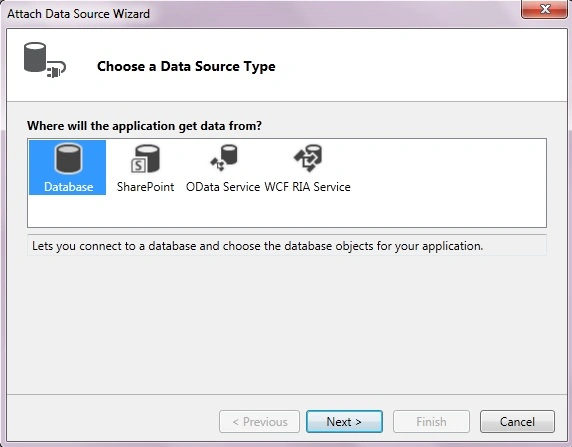Pick the OData Service icon
Screen dimensions: 572x447
point(224,158)
